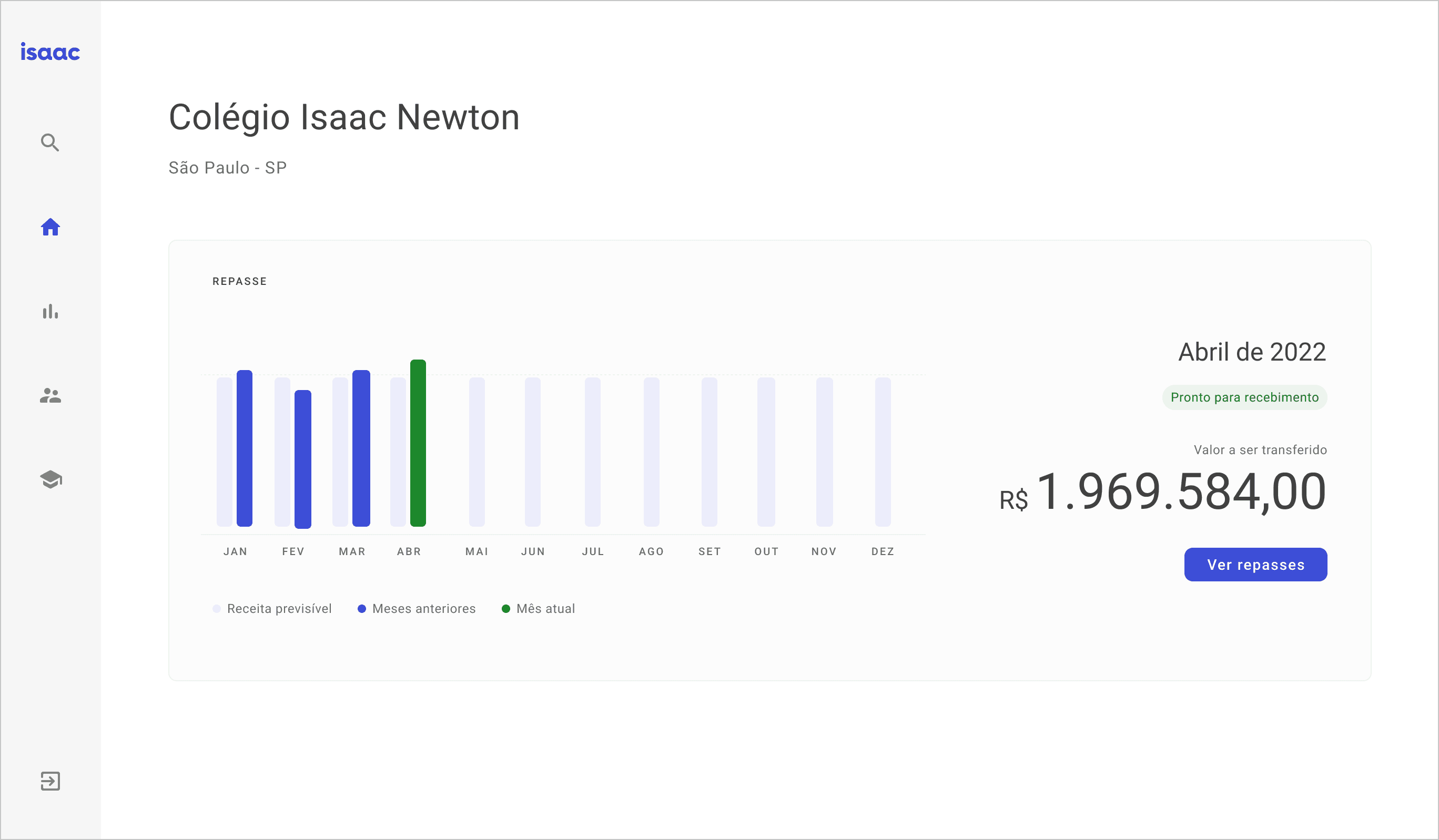The image size is (1439, 840).
Task: Click the MAR axis label
Action: [352, 552]
